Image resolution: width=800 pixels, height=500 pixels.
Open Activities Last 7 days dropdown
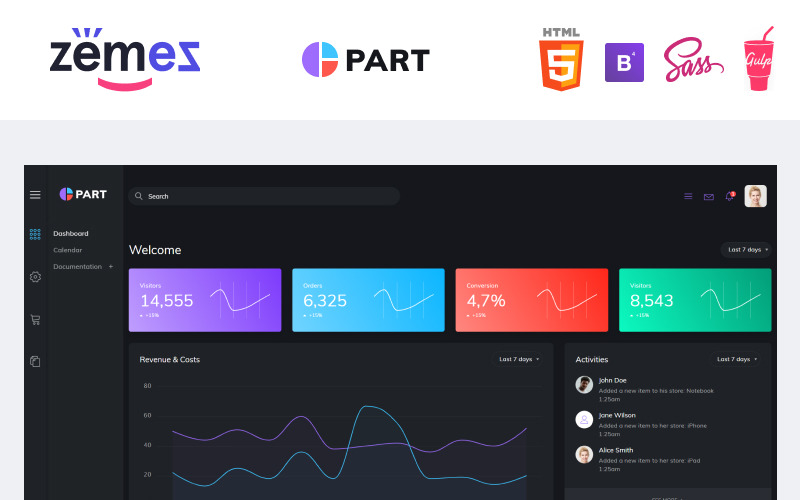click(x=738, y=359)
